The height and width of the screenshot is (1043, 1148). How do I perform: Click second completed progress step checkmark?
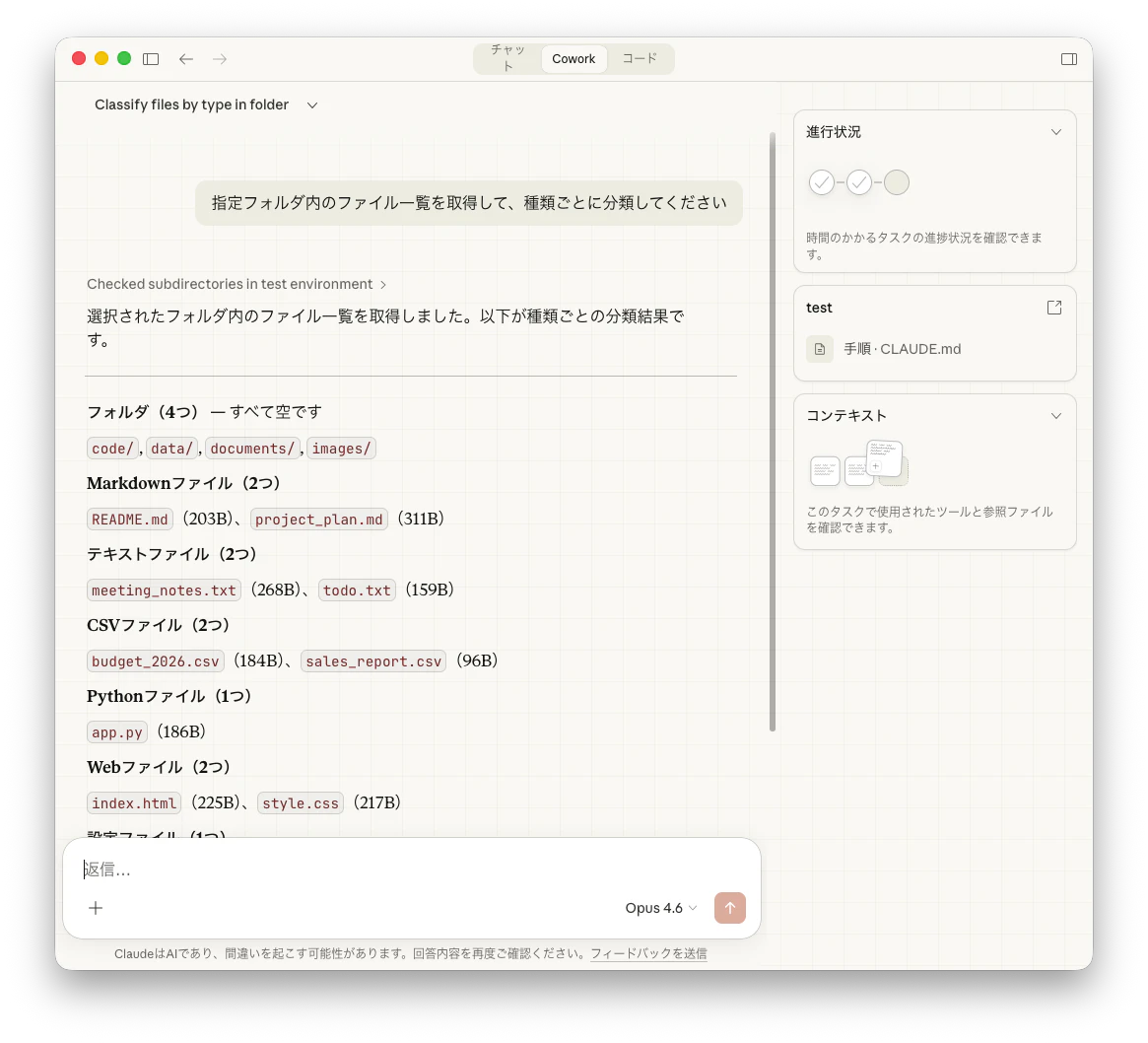pyautogui.click(x=859, y=182)
